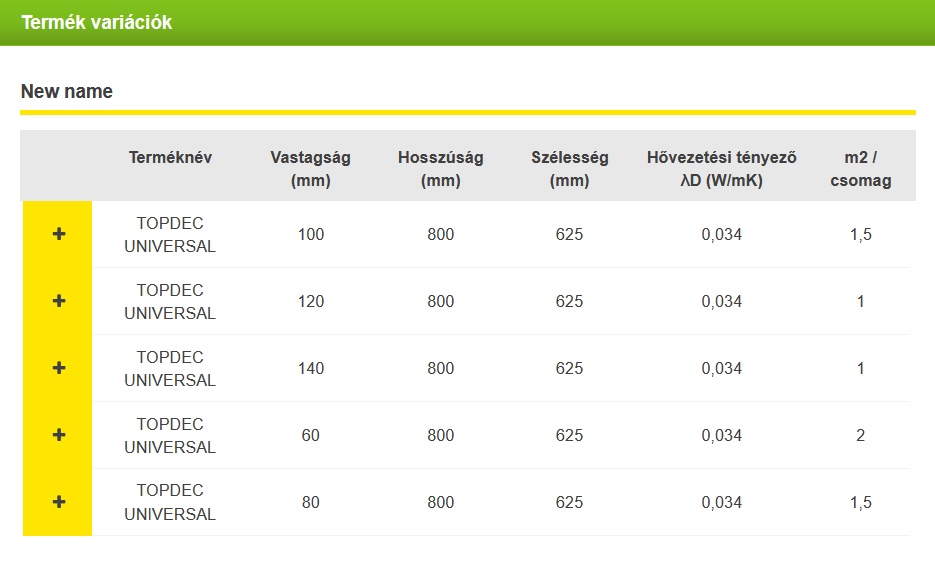Image resolution: width=935 pixels, height=570 pixels.
Task: Click the Vastagság (mm) column header
Action: point(310,169)
